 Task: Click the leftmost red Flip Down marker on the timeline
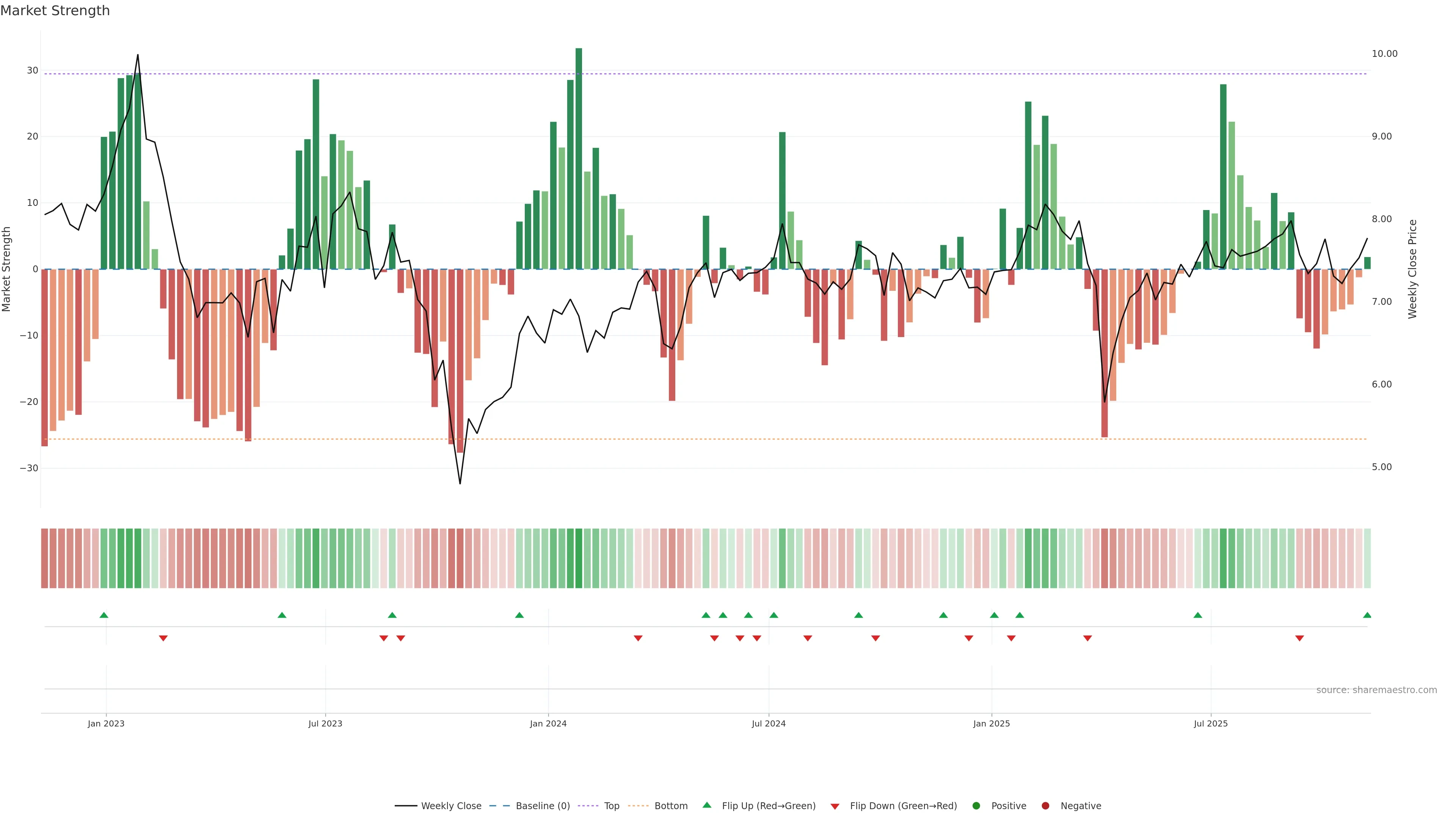(x=163, y=638)
